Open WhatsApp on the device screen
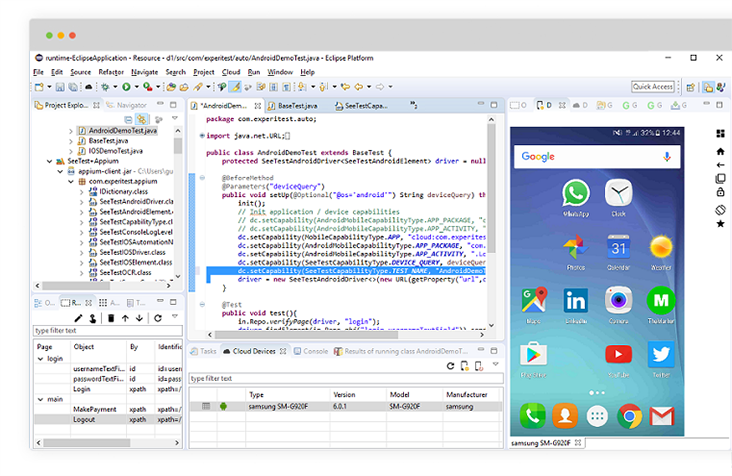Screen dimensions: 732x476 point(575,194)
